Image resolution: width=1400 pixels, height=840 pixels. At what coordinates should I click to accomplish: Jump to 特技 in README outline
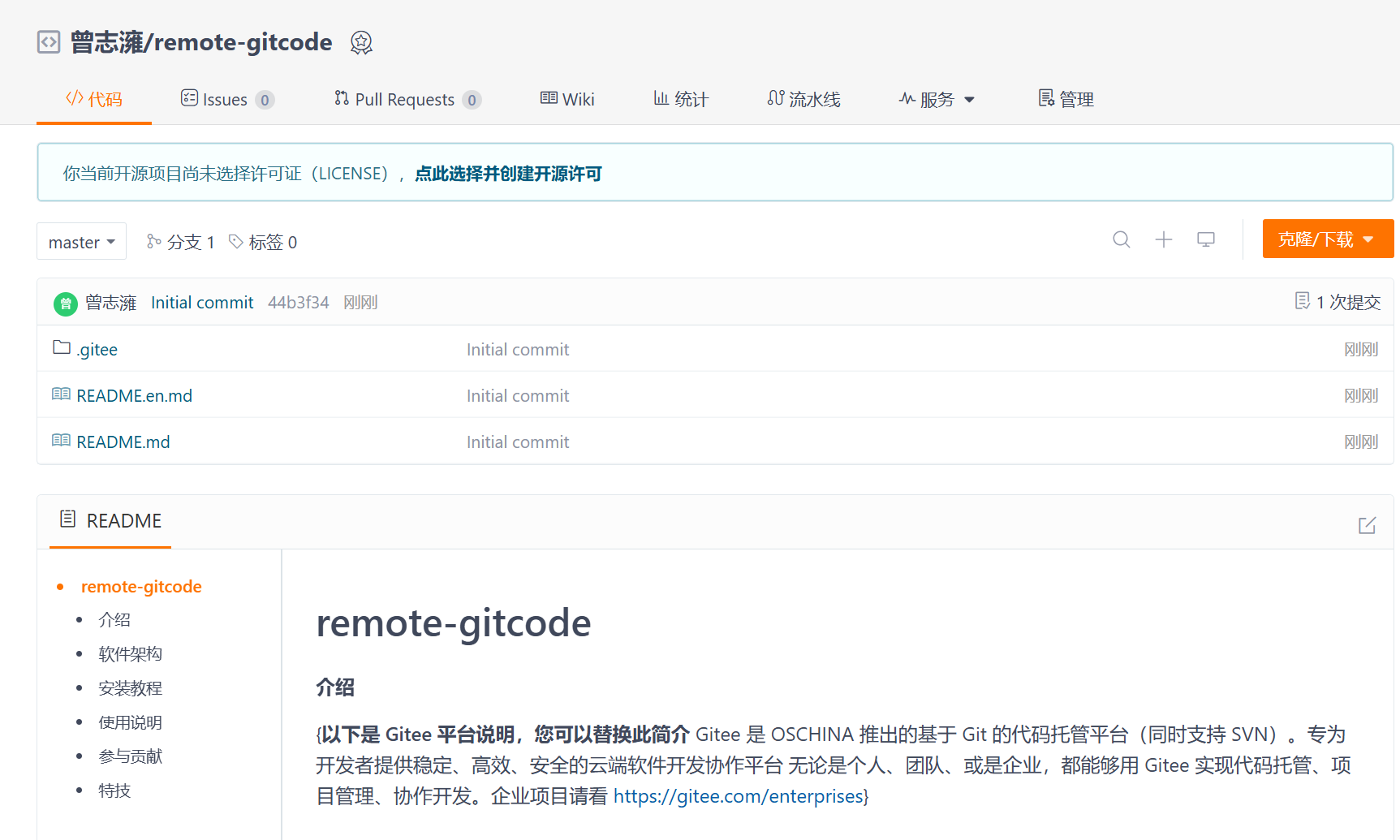[114, 790]
